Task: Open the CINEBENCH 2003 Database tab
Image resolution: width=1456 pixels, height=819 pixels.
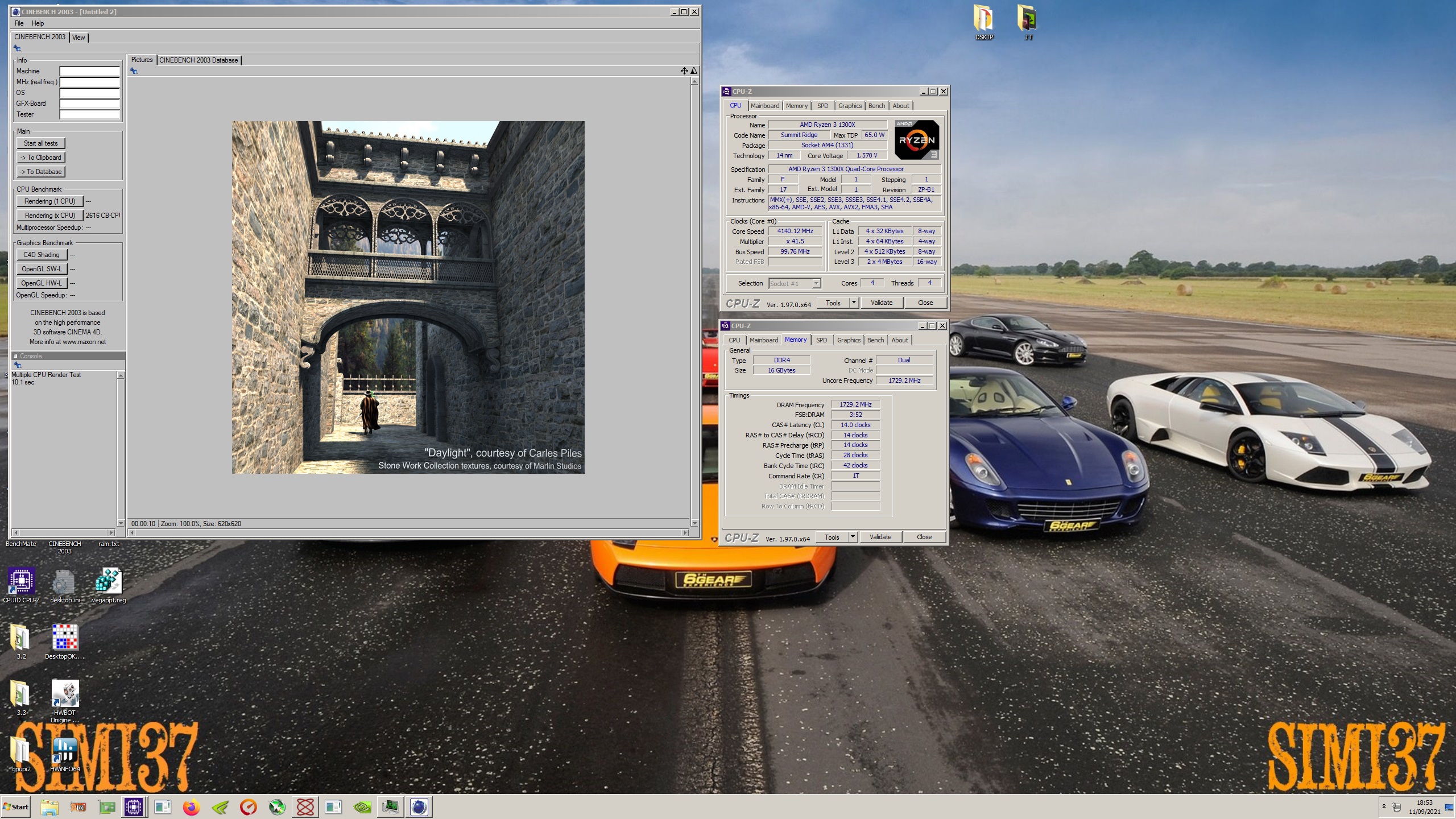Action: [198, 60]
